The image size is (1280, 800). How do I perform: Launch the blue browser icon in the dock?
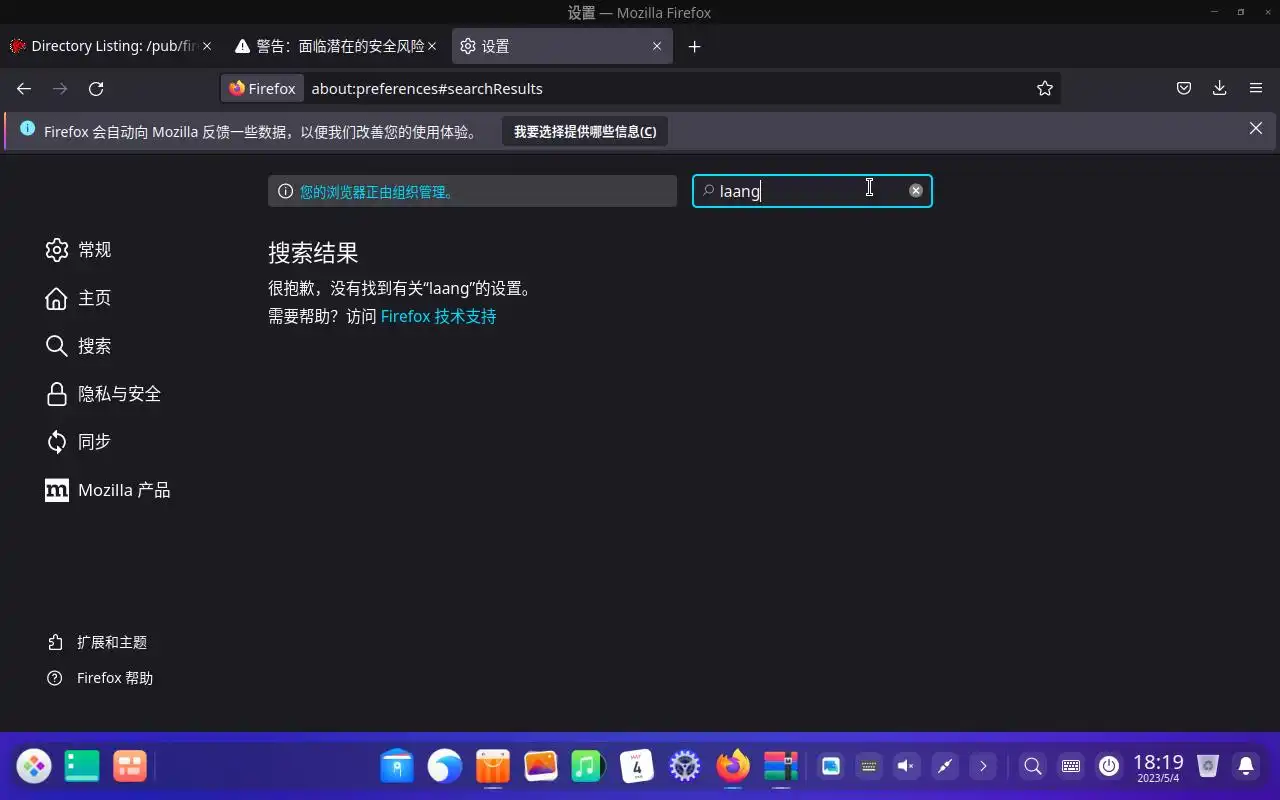(x=445, y=766)
